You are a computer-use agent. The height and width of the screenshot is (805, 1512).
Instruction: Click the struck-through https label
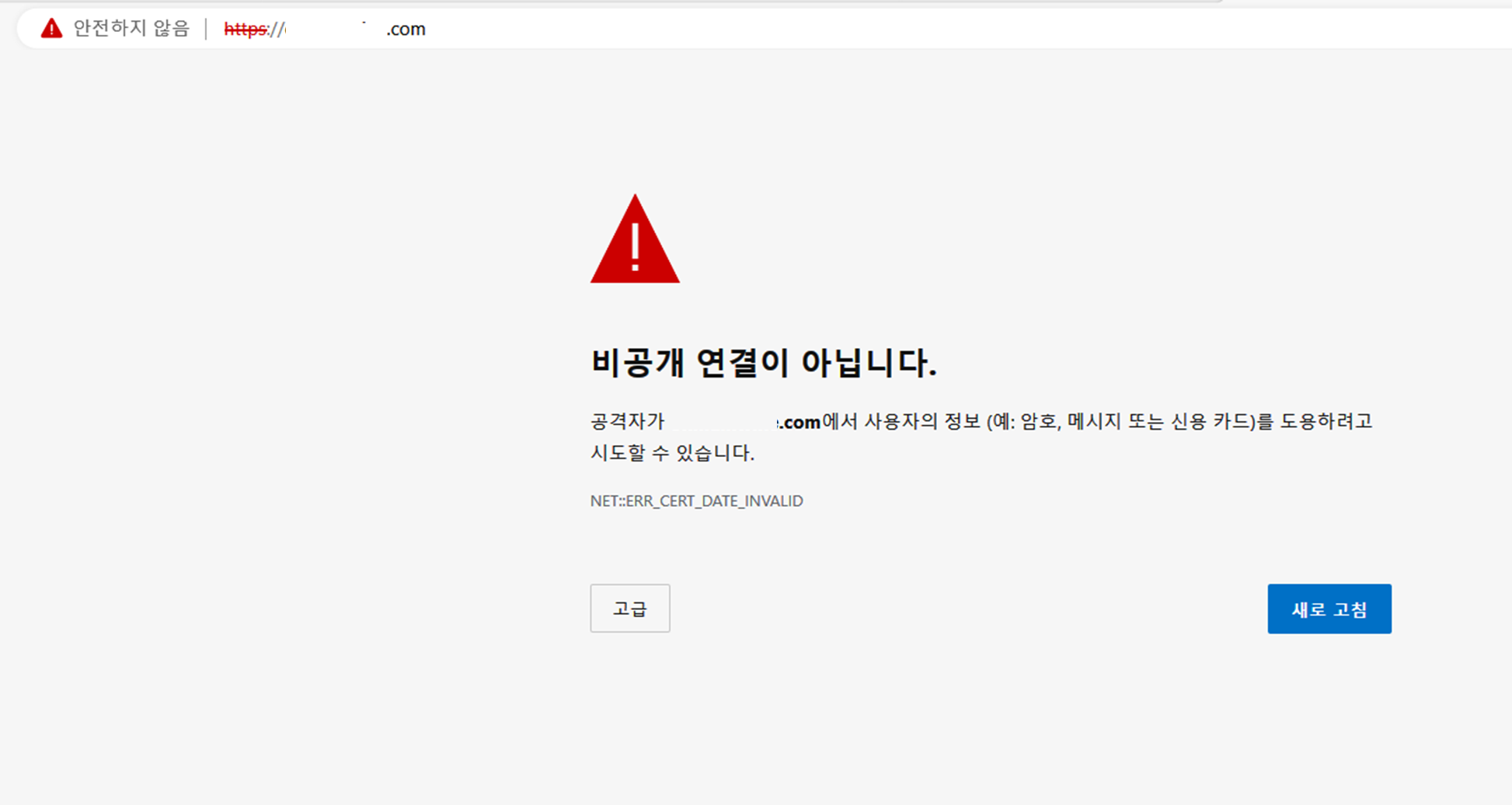point(243,30)
